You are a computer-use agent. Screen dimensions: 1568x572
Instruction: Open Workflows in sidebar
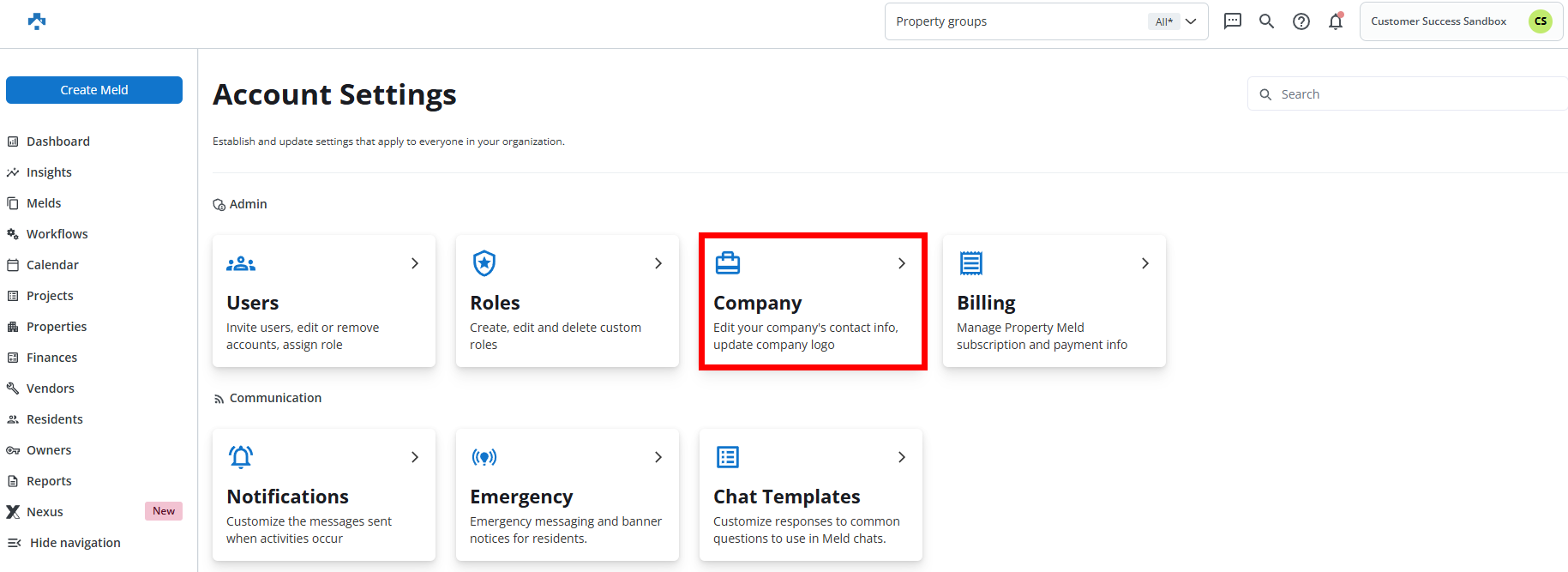click(x=57, y=234)
